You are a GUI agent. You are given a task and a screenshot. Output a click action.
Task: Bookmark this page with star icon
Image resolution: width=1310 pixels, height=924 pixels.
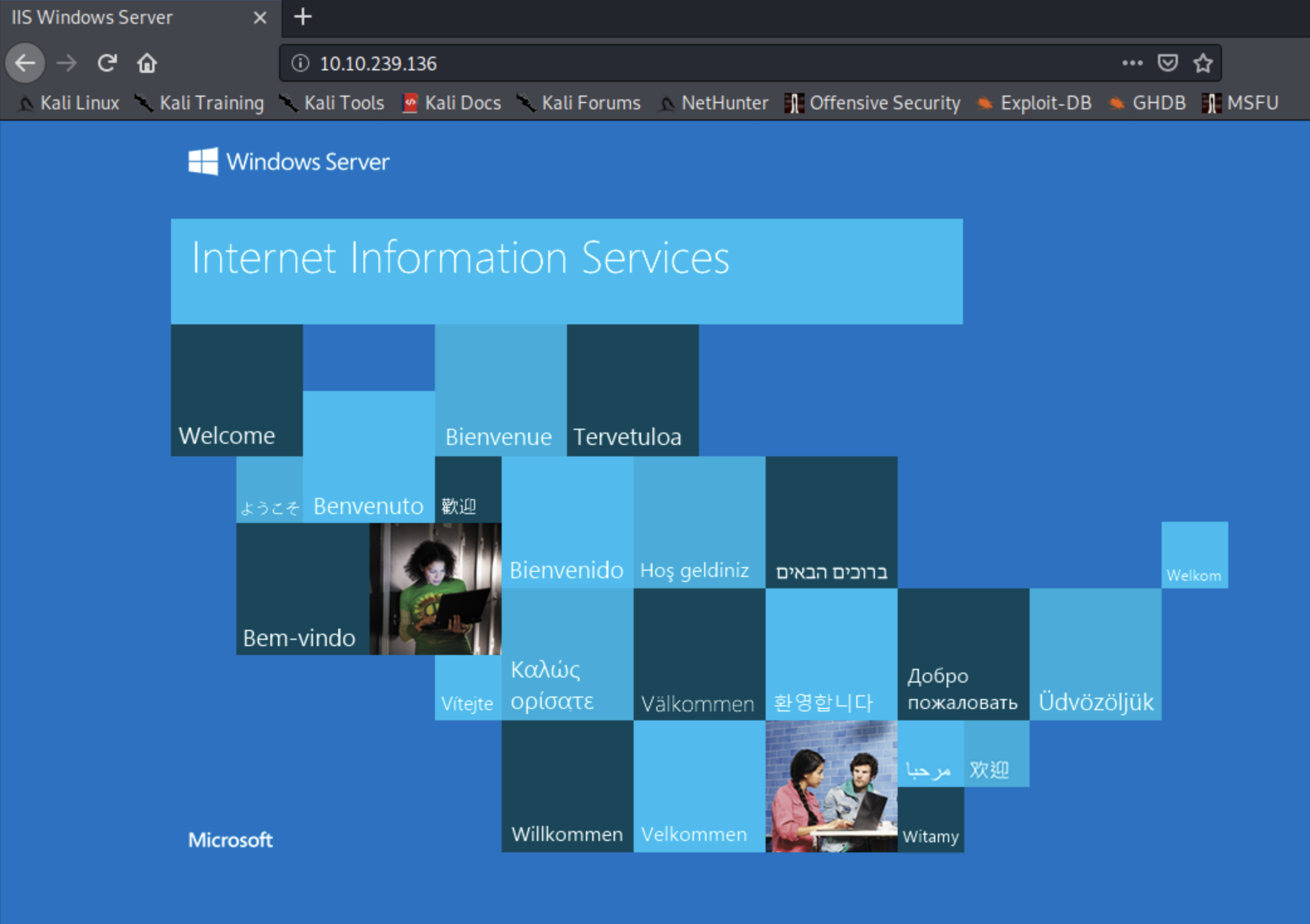point(1203,63)
